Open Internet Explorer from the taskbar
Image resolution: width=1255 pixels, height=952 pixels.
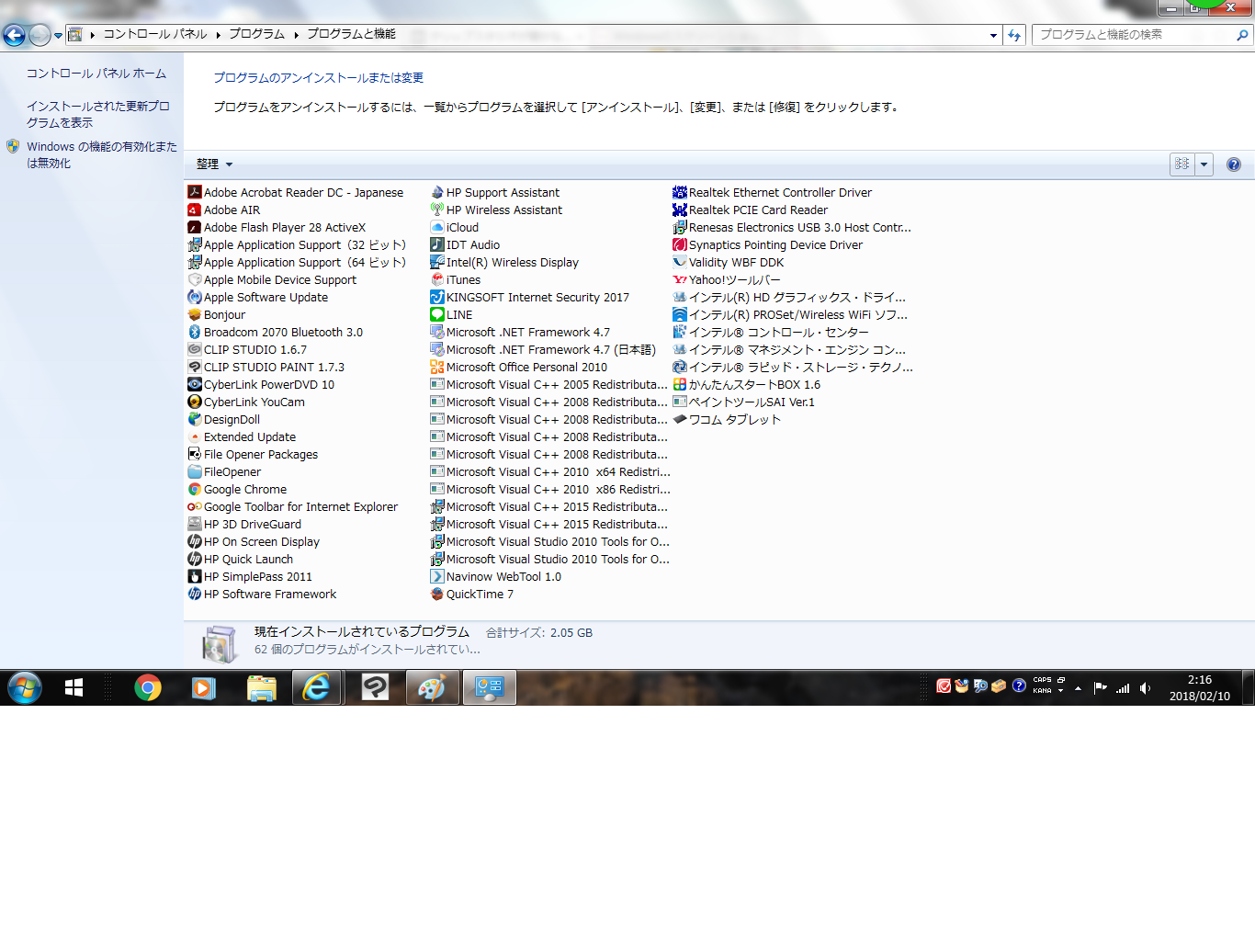tap(317, 687)
